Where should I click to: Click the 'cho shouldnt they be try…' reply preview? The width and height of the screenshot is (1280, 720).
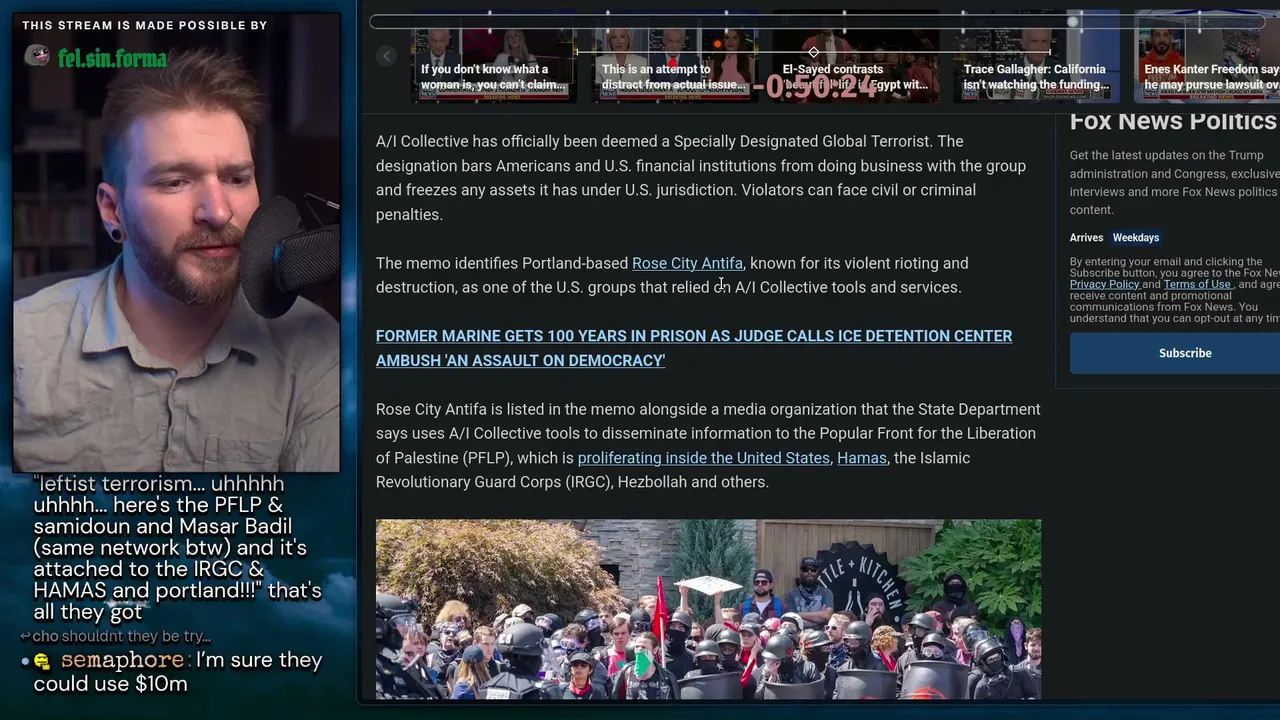click(121, 636)
